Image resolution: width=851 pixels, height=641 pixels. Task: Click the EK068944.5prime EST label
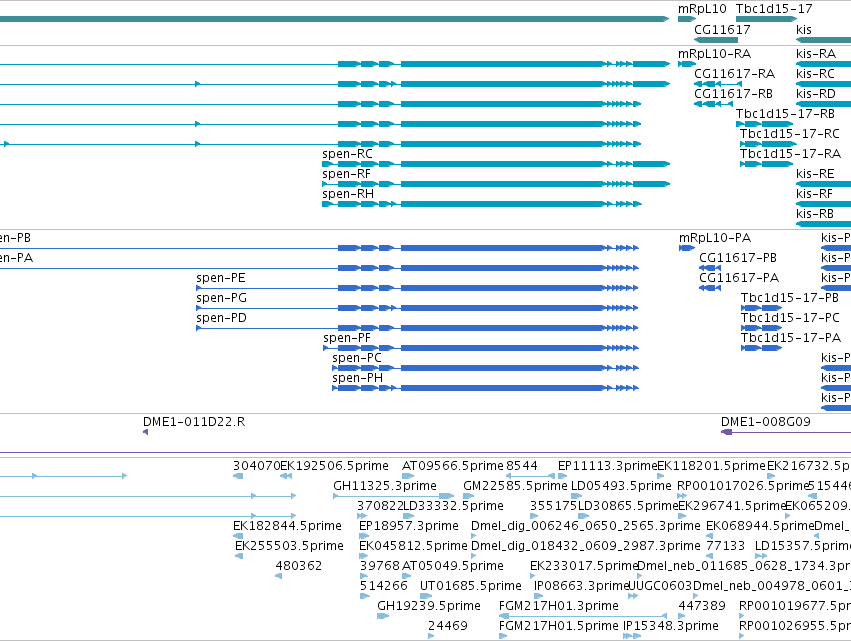point(760,526)
